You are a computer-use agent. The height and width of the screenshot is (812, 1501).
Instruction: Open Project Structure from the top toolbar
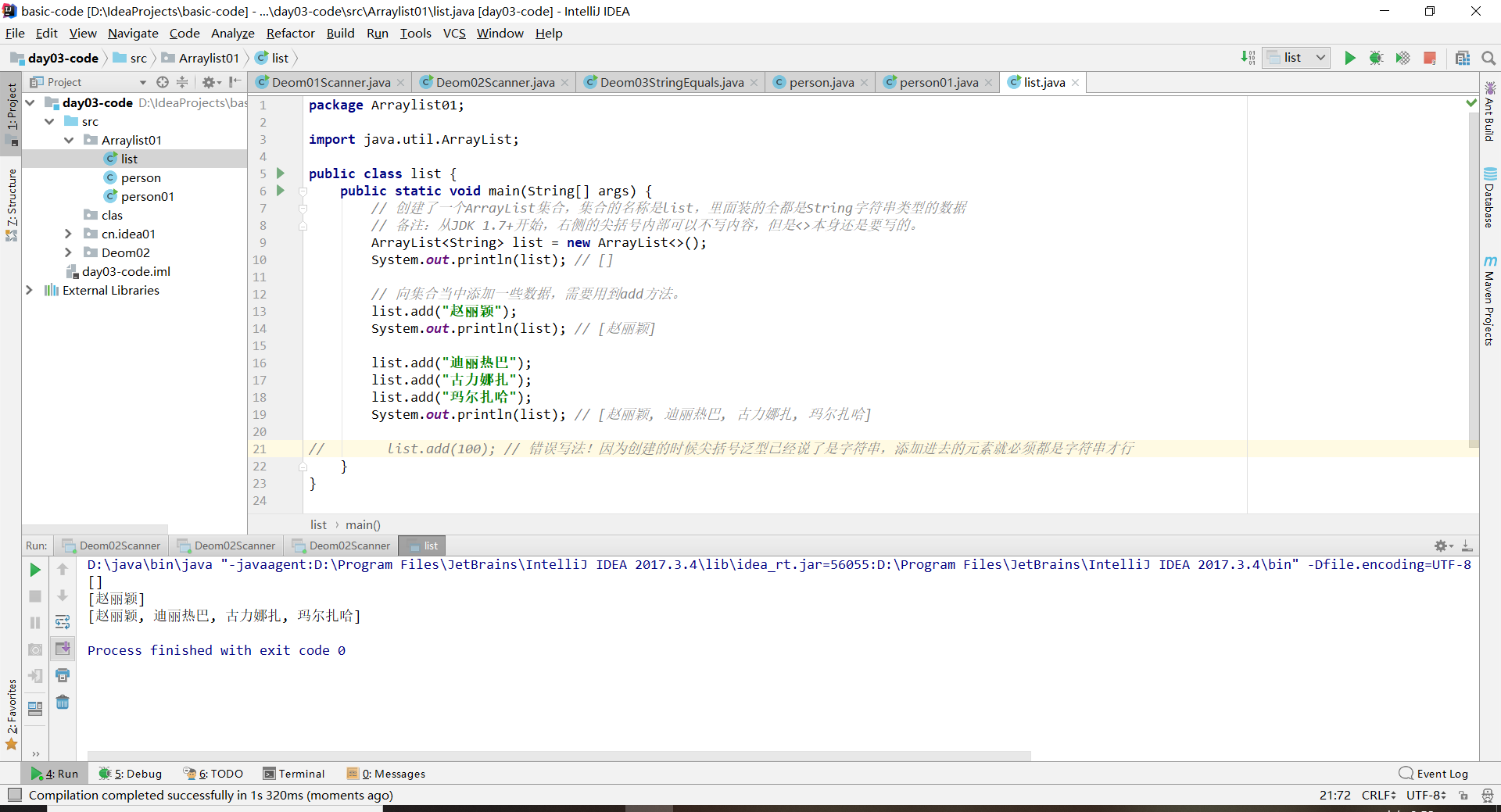1463,58
